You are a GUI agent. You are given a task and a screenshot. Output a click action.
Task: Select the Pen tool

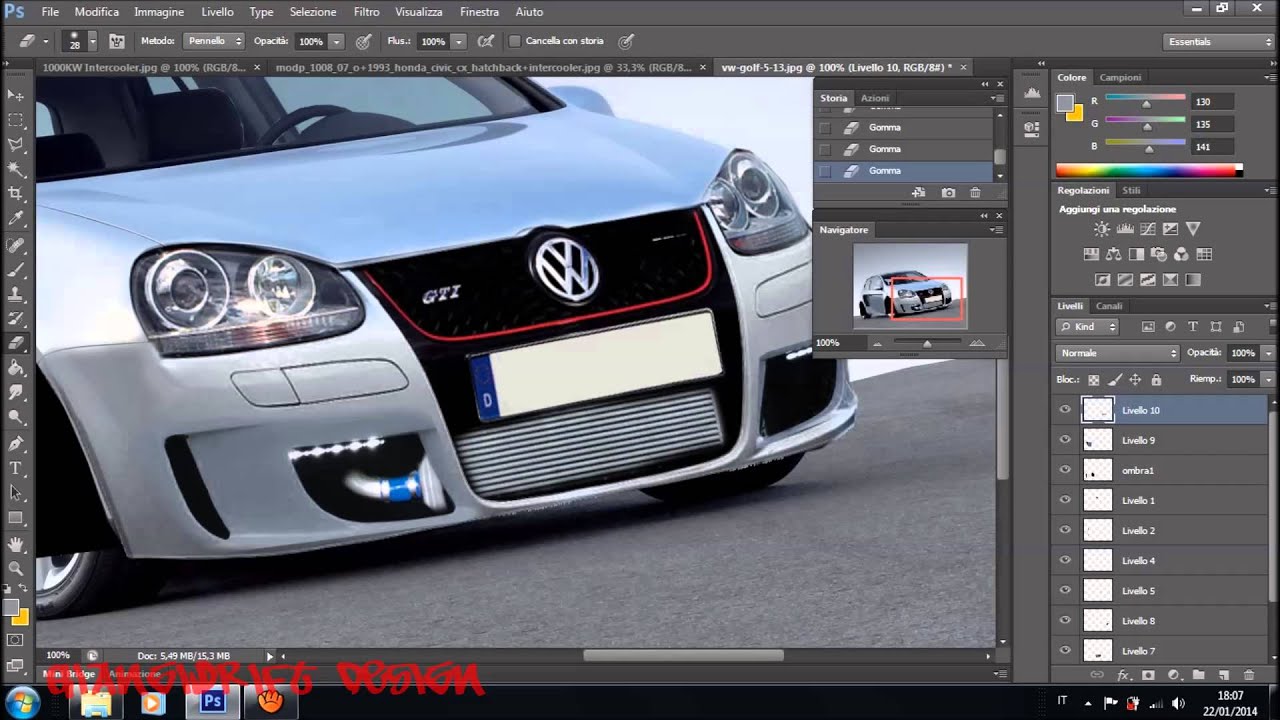(16, 443)
